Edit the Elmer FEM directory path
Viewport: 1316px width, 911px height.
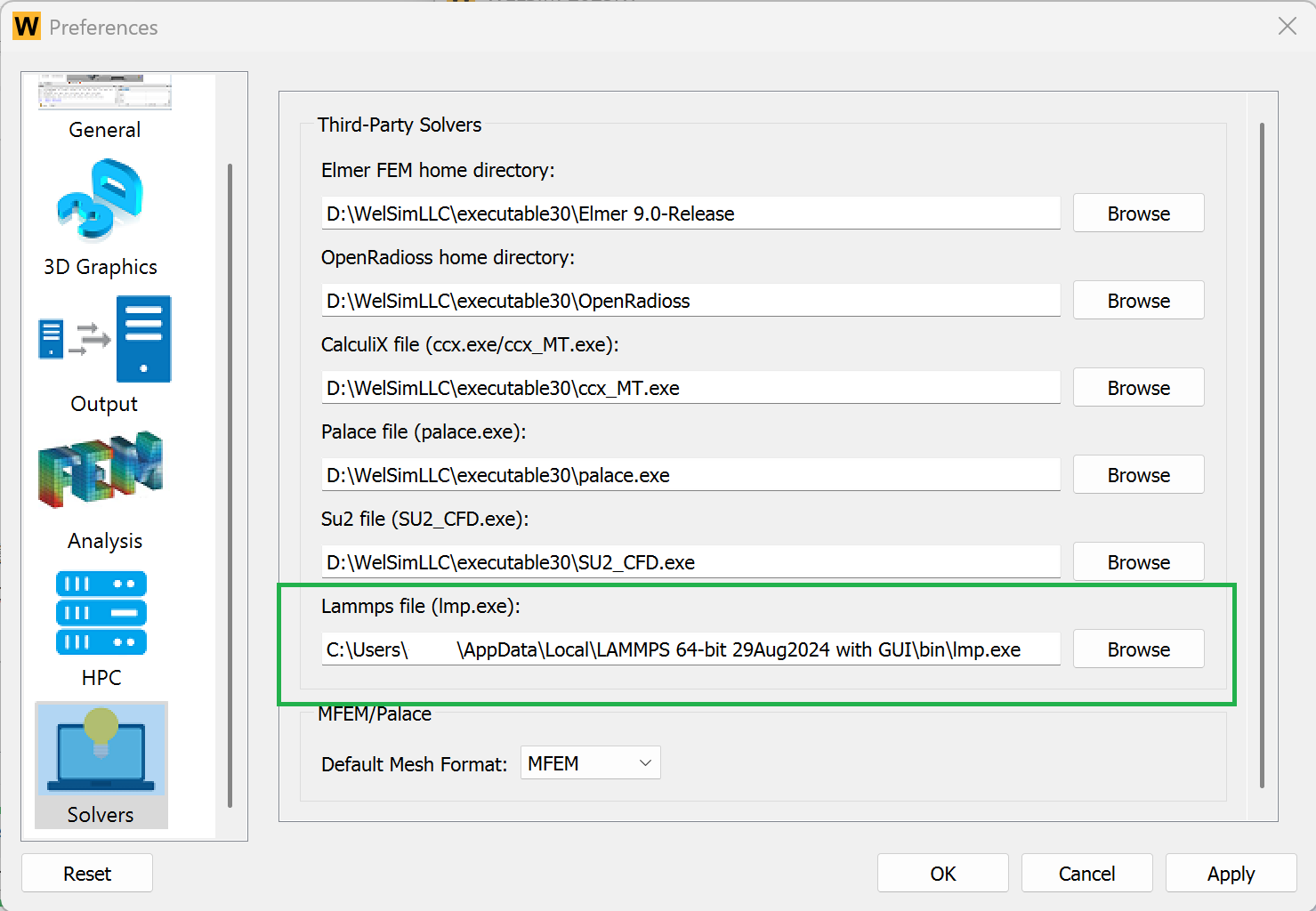point(690,213)
